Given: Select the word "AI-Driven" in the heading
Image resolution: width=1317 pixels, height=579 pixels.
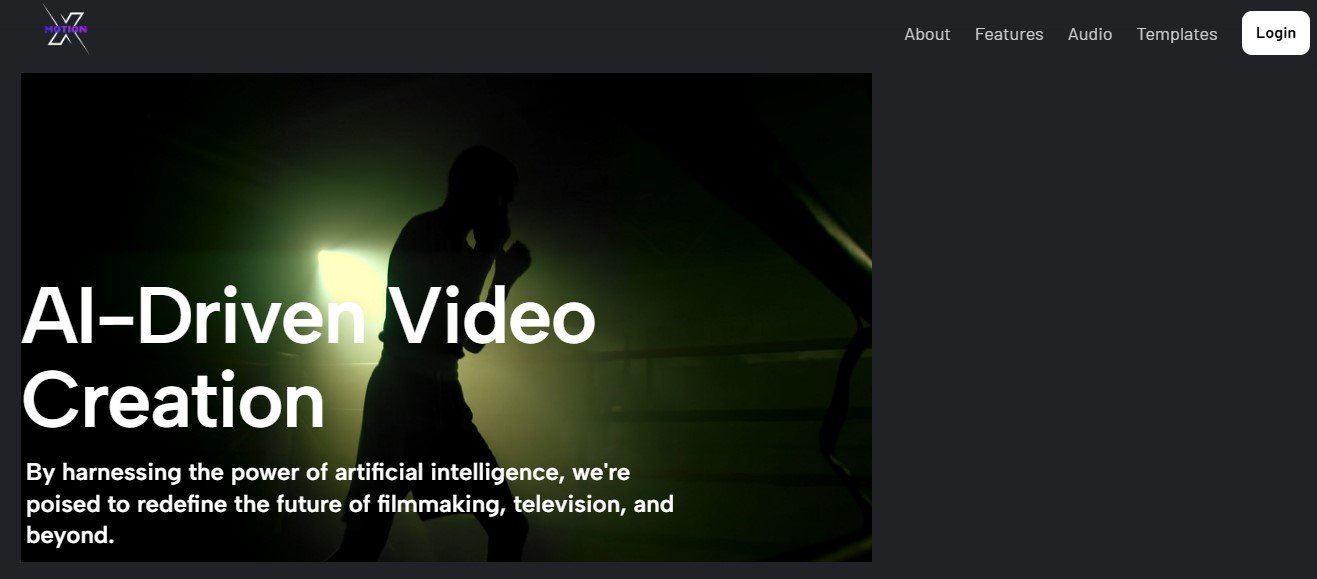Looking at the screenshot, I should [193, 316].
